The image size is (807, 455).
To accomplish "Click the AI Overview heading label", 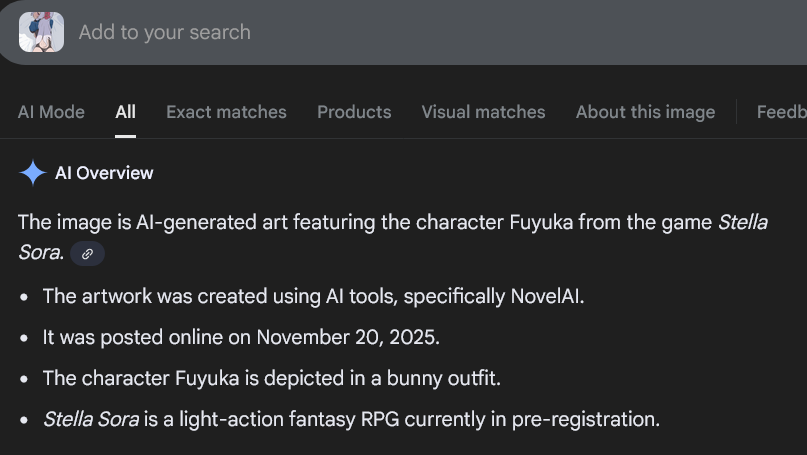I will (104, 173).
